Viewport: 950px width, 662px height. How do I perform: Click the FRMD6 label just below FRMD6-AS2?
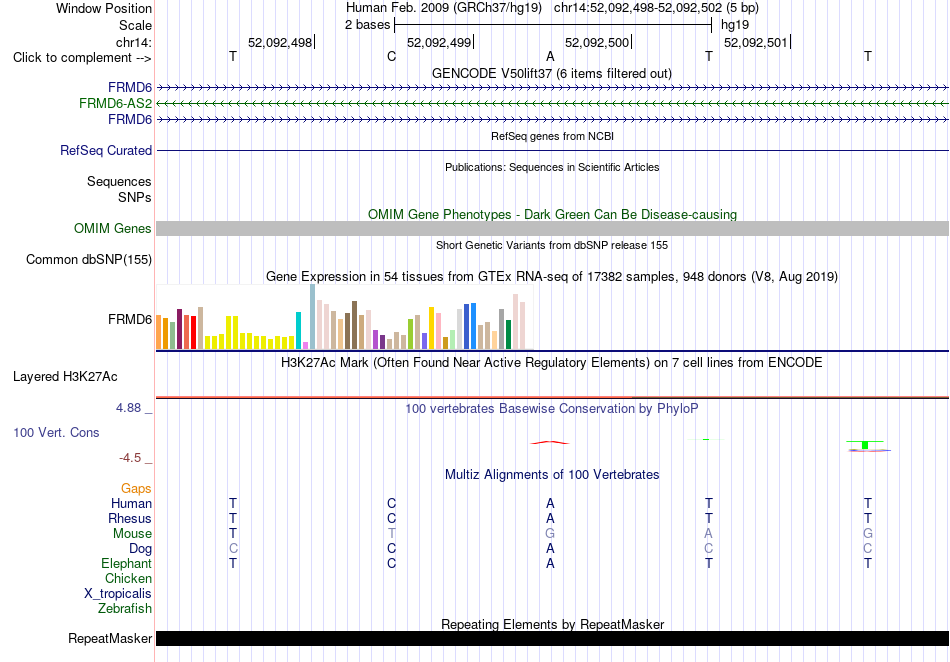[130, 119]
